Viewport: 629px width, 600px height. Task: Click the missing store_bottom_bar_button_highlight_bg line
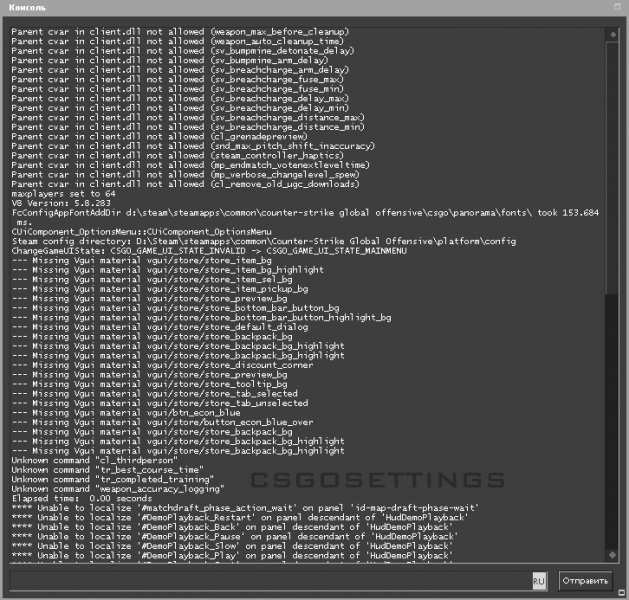click(x=201, y=318)
